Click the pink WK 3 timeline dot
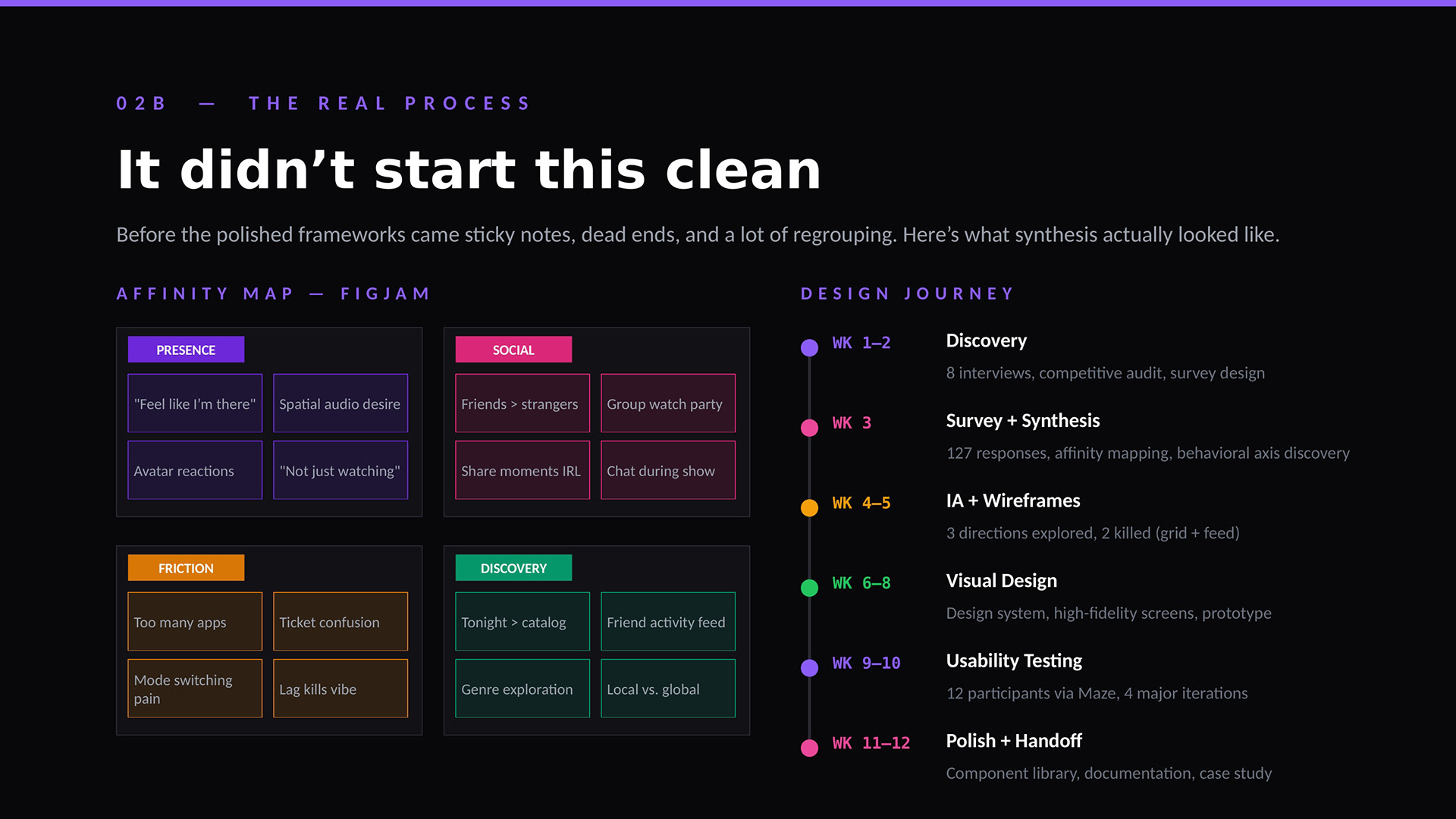Screen dimensions: 1456x819 pyautogui.click(x=809, y=428)
